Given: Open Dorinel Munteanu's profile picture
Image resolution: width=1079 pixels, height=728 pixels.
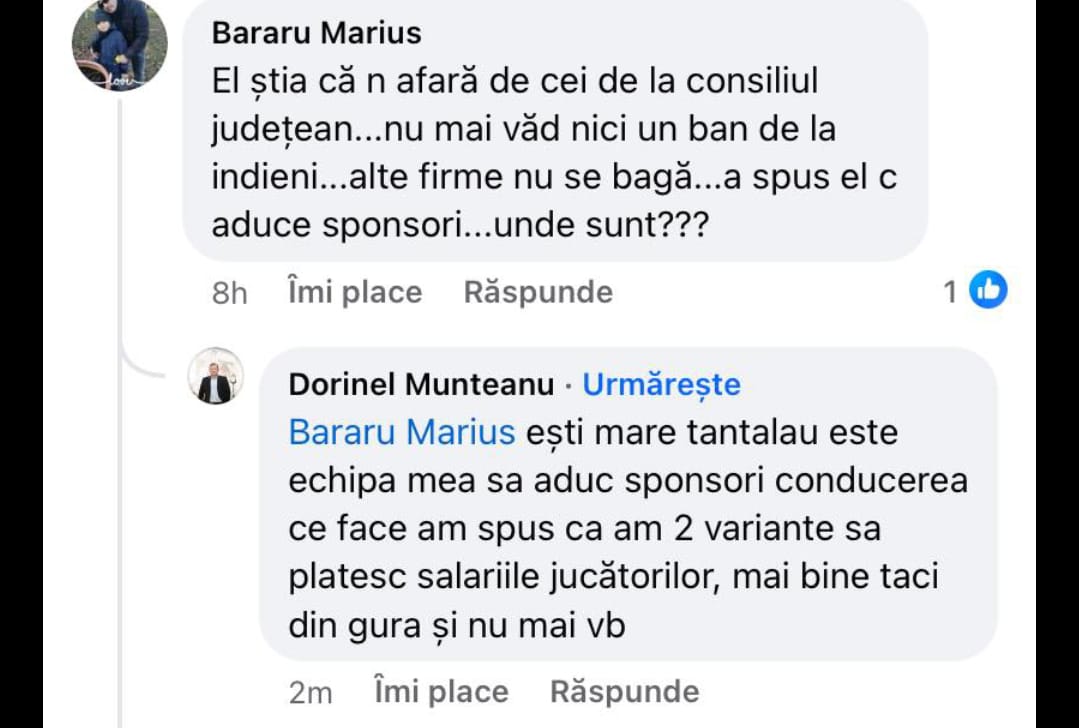Looking at the screenshot, I should (x=216, y=379).
